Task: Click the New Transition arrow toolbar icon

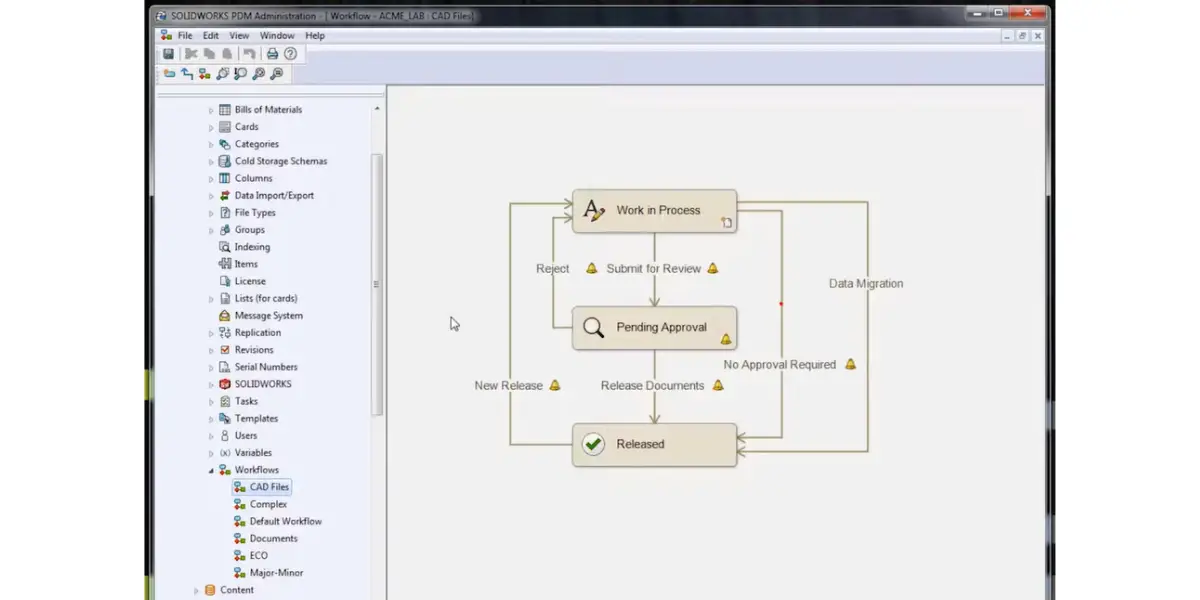Action: click(x=187, y=74)
